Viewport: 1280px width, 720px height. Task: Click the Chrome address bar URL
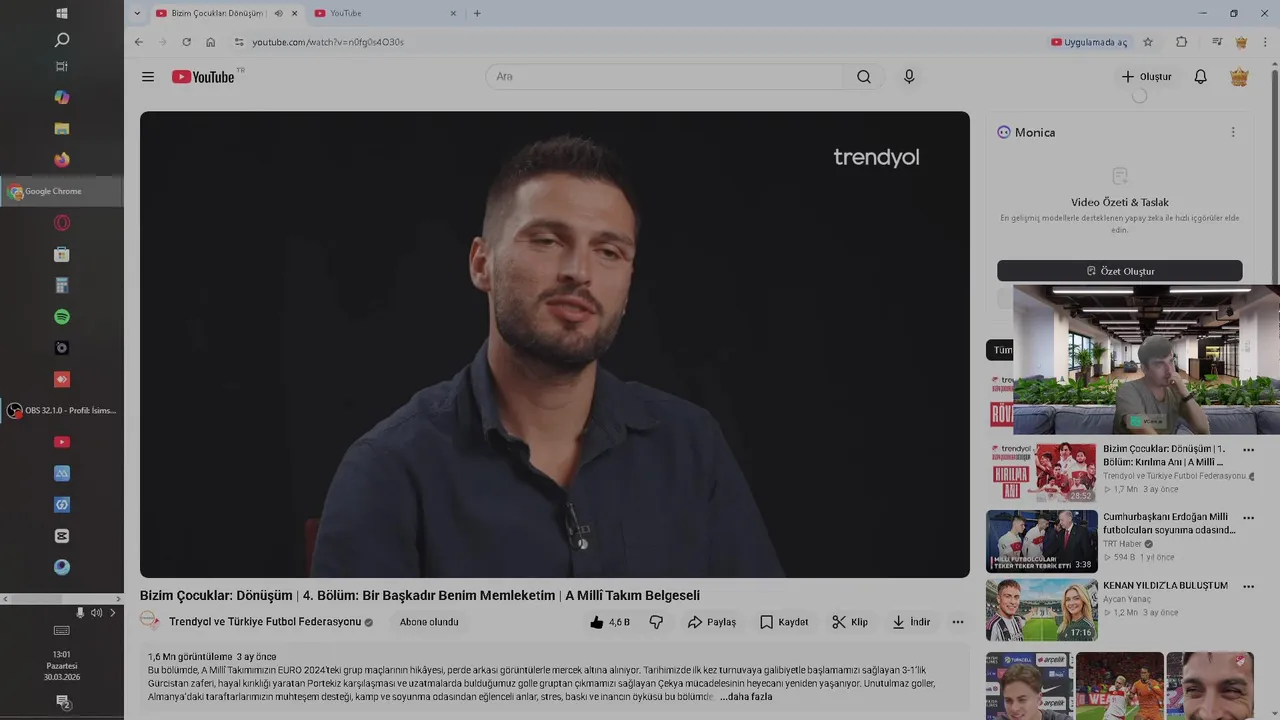tap(328, 42)
